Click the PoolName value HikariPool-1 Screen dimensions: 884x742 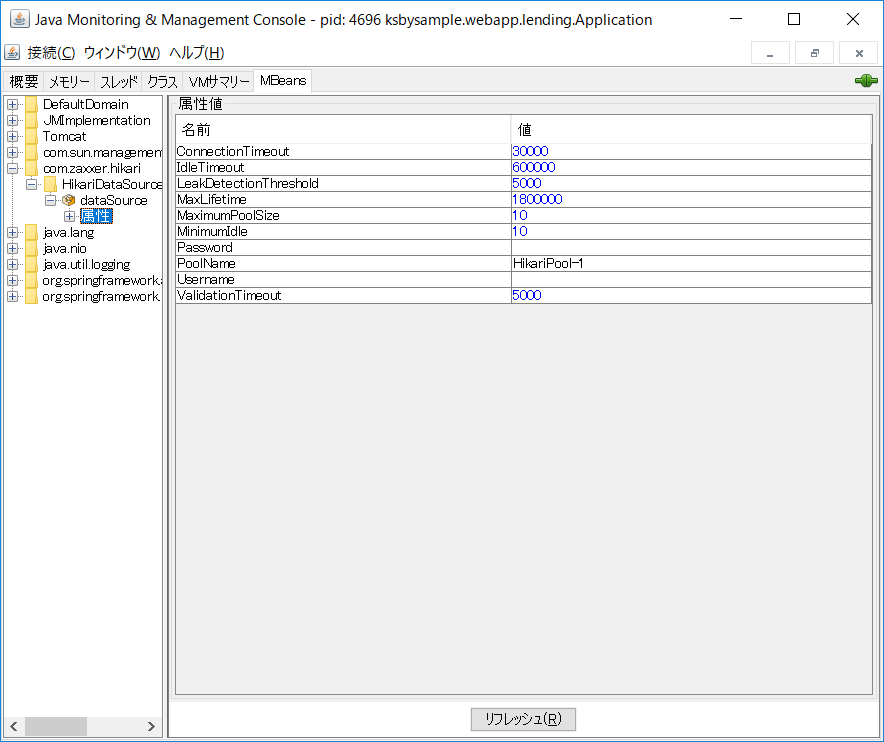click(547, 263)
